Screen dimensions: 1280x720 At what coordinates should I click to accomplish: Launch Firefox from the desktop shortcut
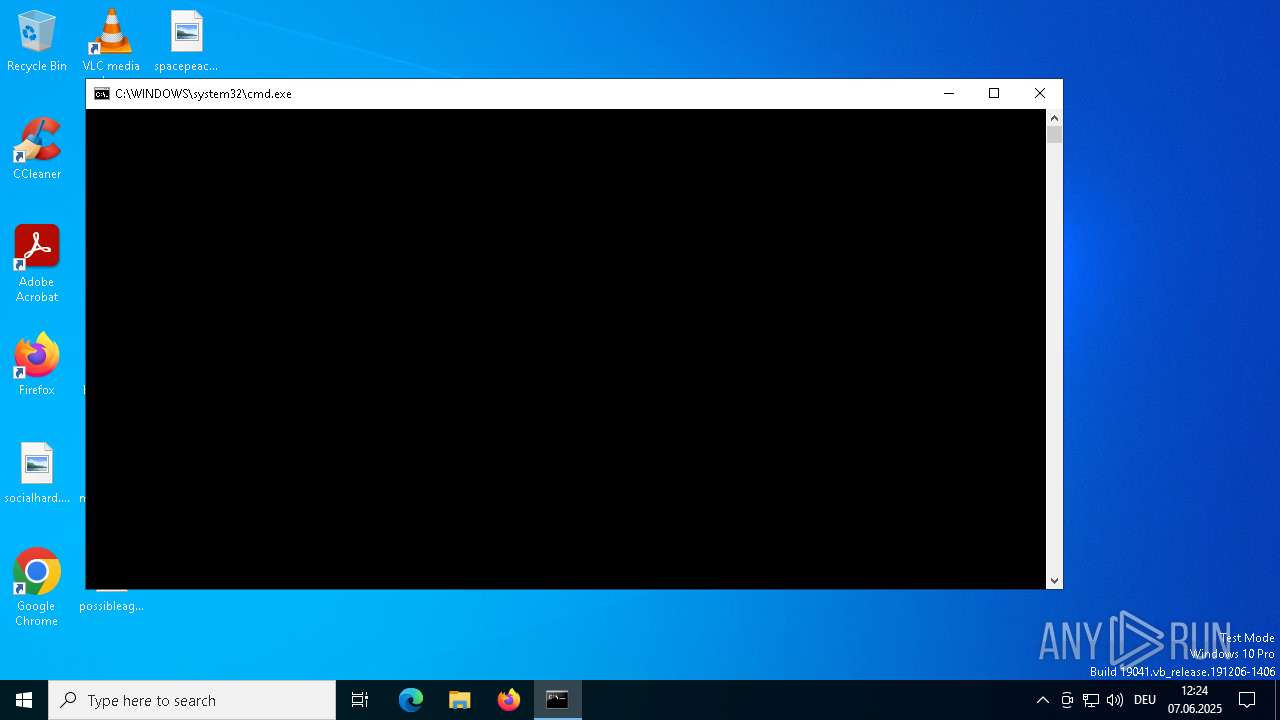[37, 365]
